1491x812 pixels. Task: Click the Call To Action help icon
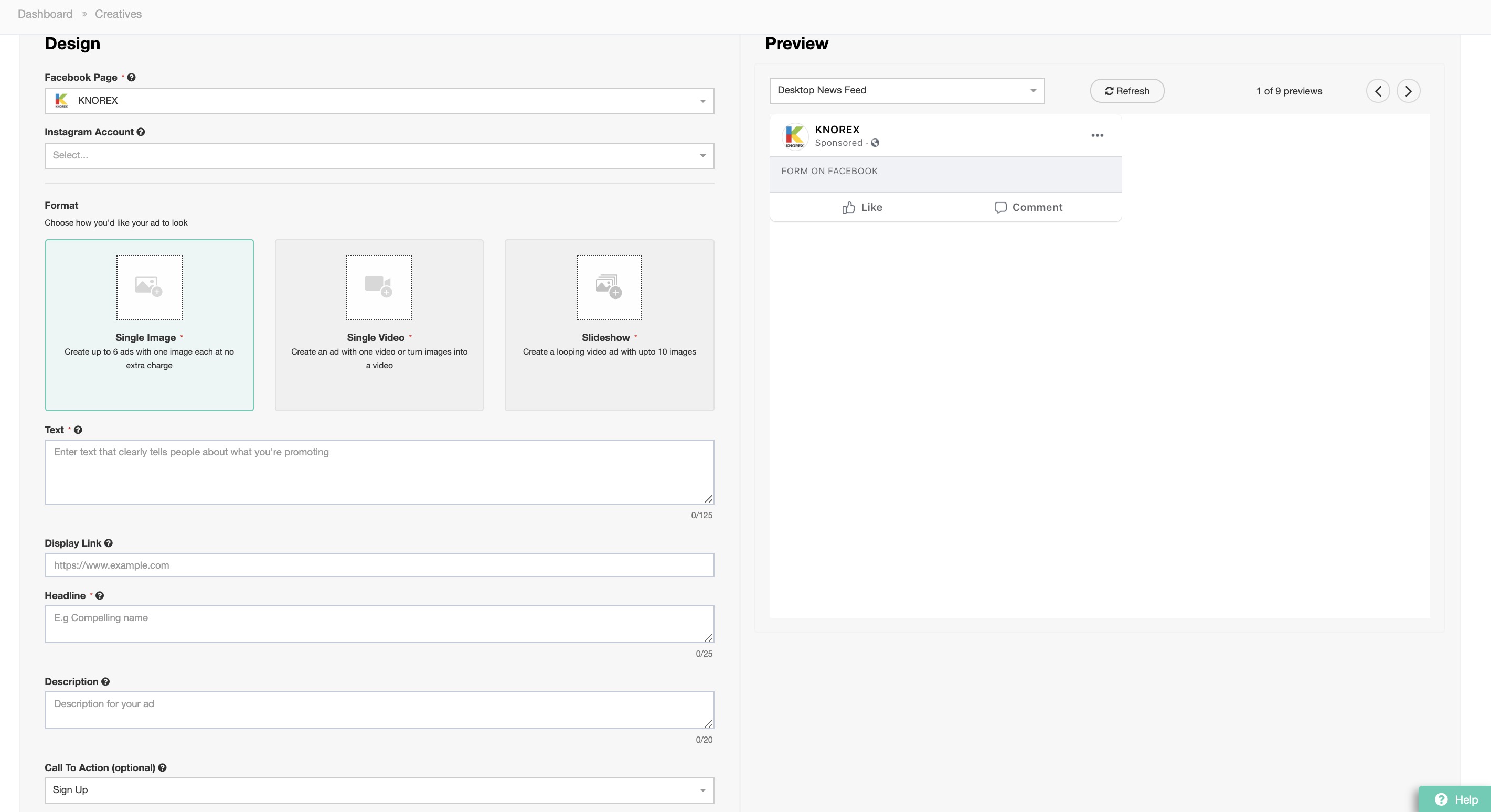(163, 768)
